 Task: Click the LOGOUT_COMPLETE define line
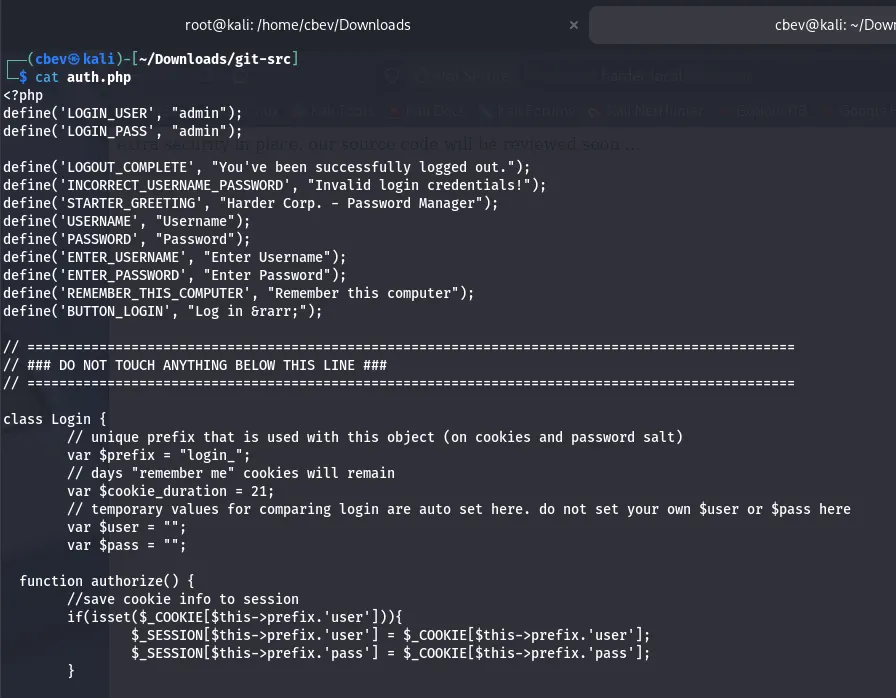point(267,167)
